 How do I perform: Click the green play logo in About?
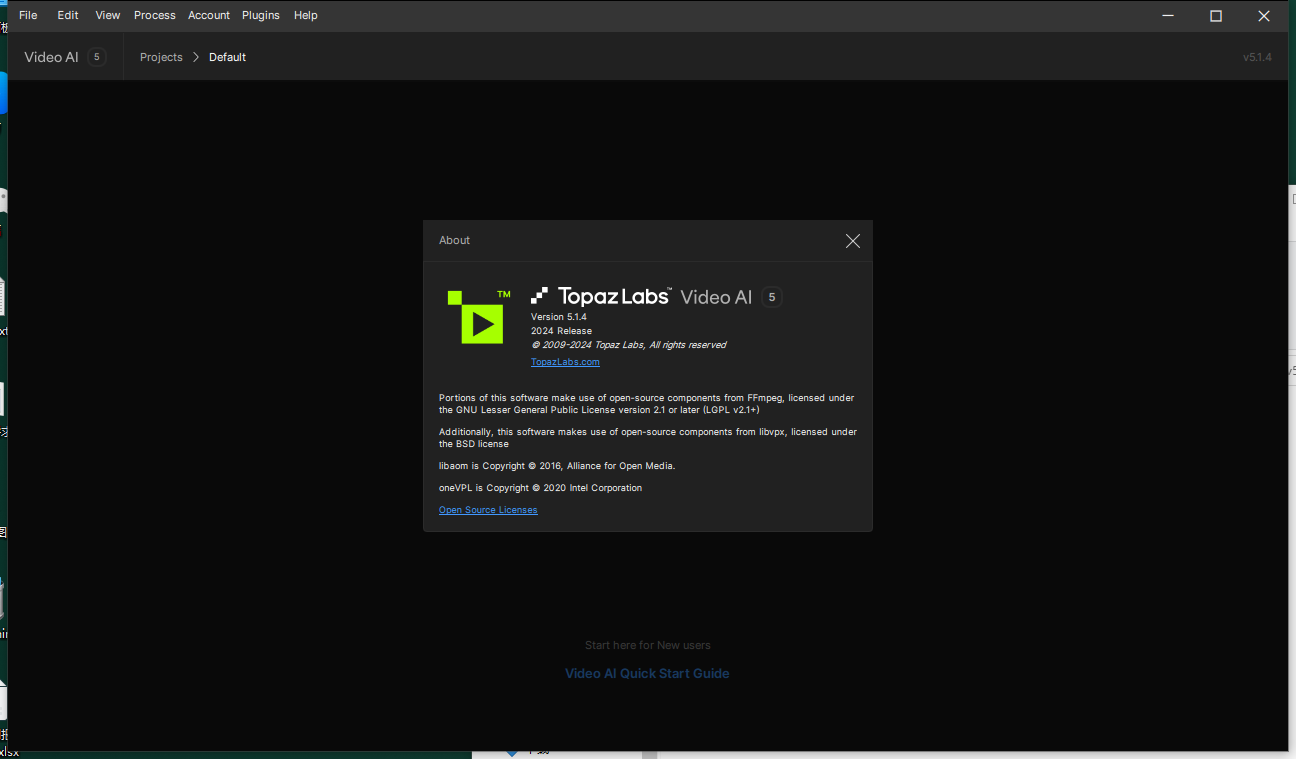coord(478,317)
